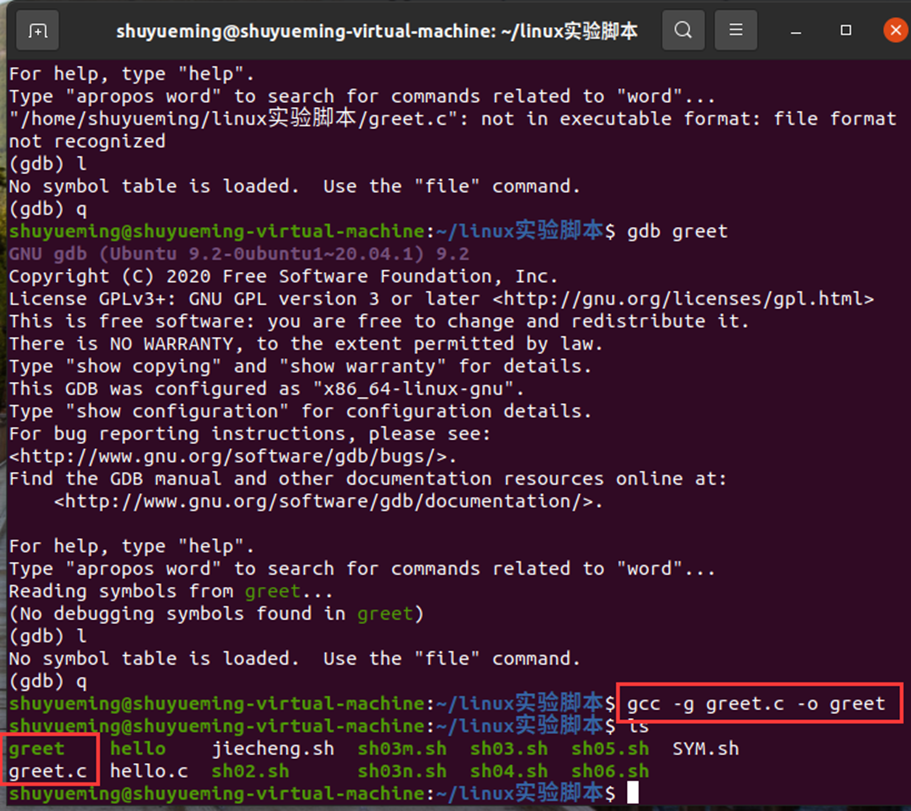The width and height of the screenshot is (911, 811).
Task: Select the 'sh02.sh' file name
Action: coord(250,771)
